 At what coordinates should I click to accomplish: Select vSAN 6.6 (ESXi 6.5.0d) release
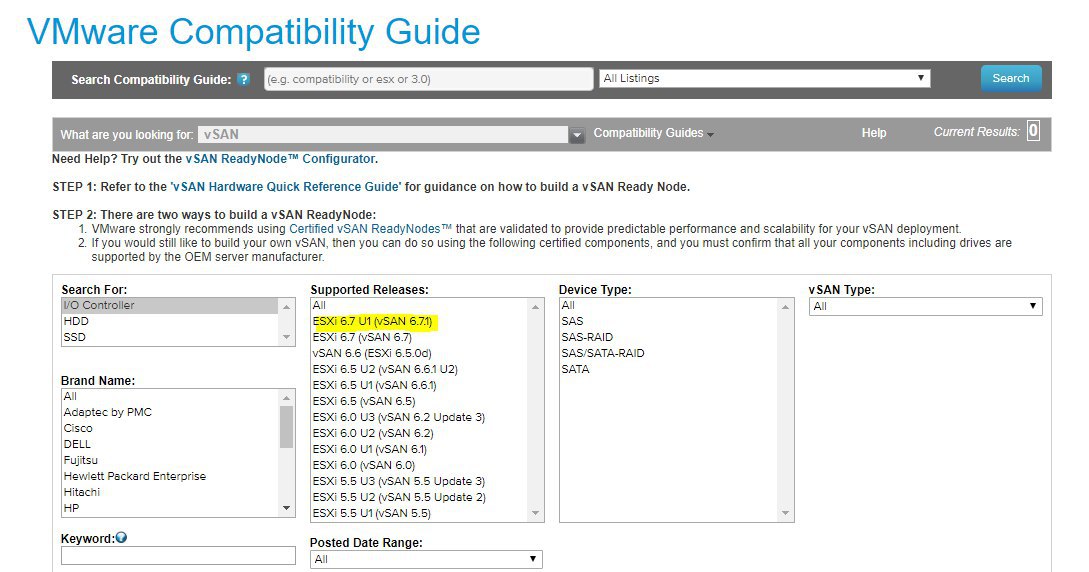coord(419,353)
